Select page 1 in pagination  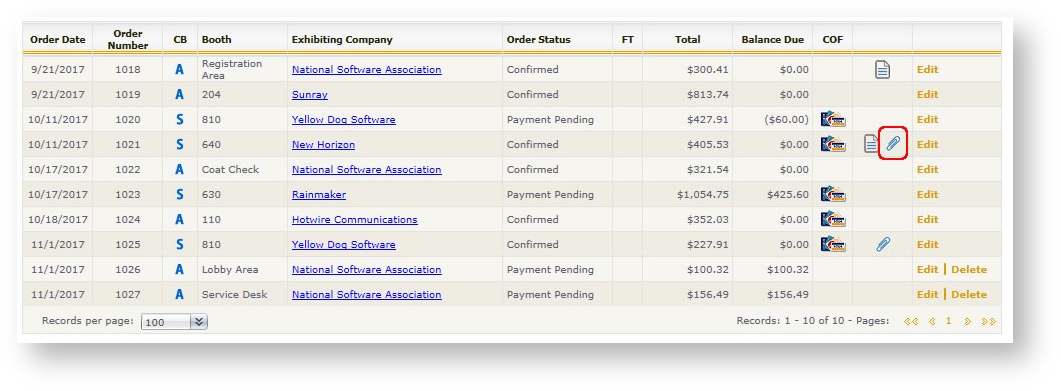949,321
